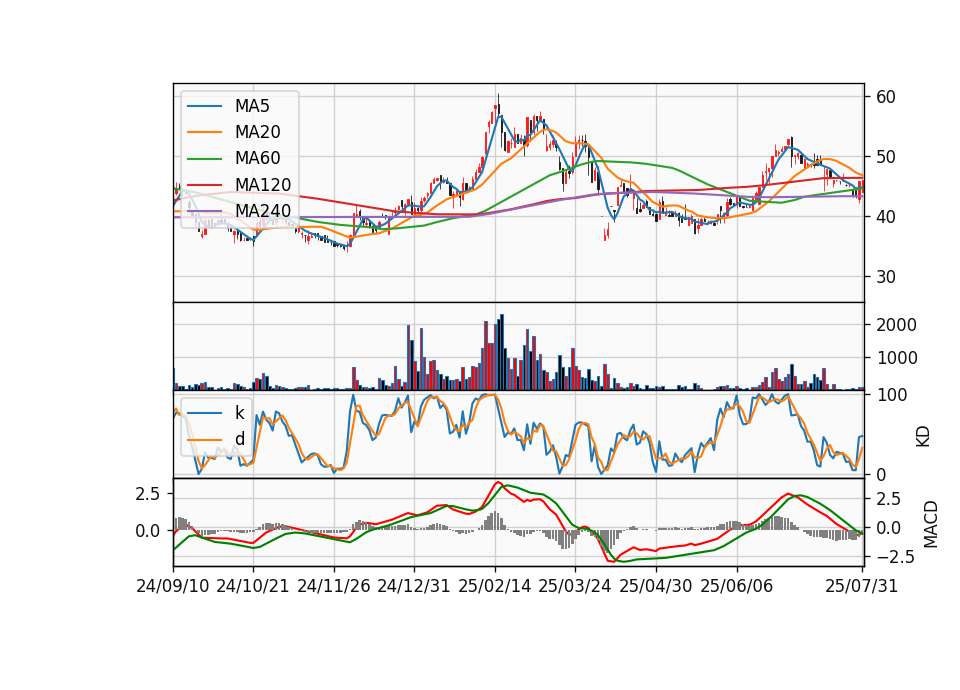
Task: Click the 24/09/10 date axis label
Action: 173,586
